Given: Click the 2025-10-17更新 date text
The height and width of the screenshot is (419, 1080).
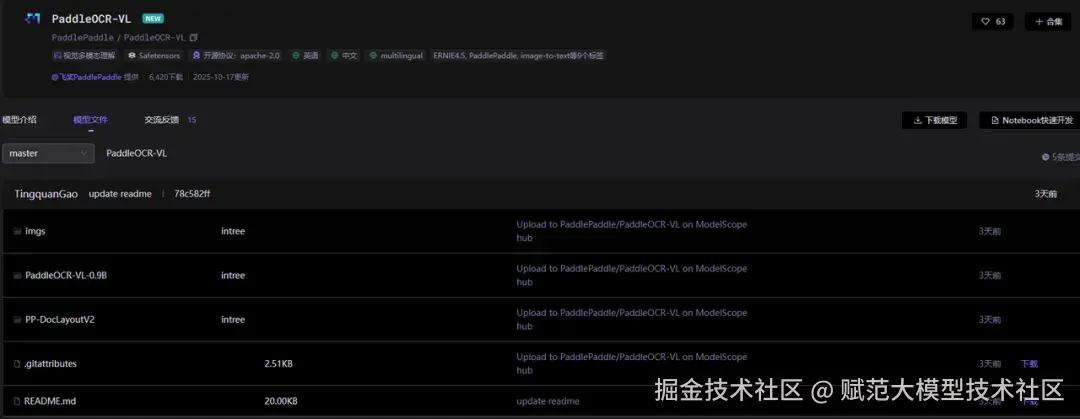Looking at the screenshot, I should (x=221, y=77).
